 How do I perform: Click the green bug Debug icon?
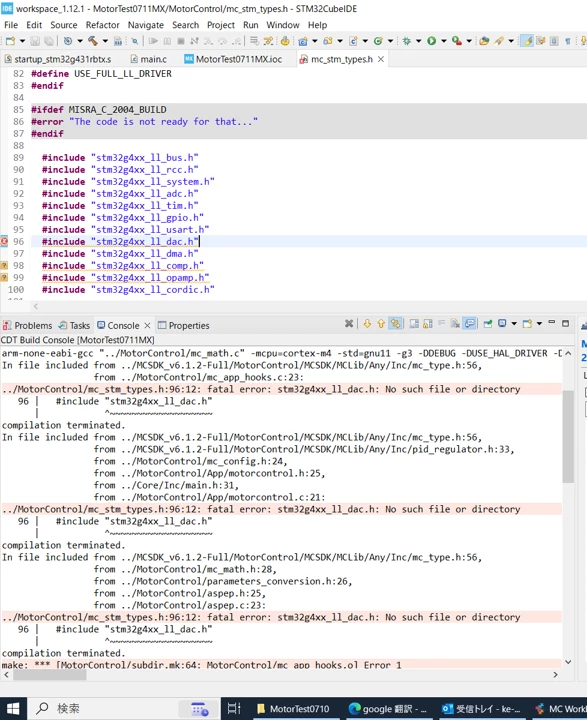click(406, 41)
